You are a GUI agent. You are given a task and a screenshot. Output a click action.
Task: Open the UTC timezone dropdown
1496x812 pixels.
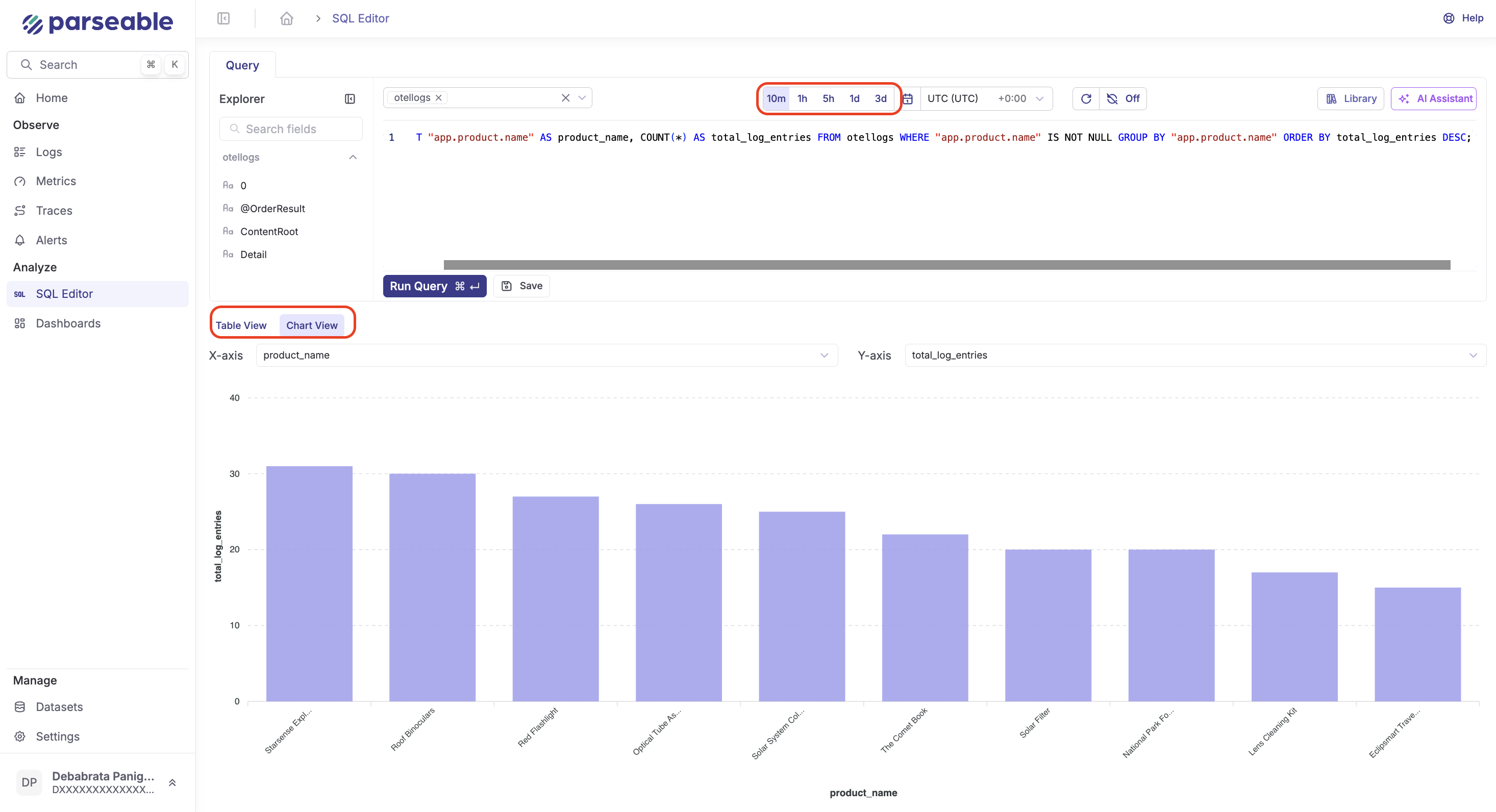point(986,98)
